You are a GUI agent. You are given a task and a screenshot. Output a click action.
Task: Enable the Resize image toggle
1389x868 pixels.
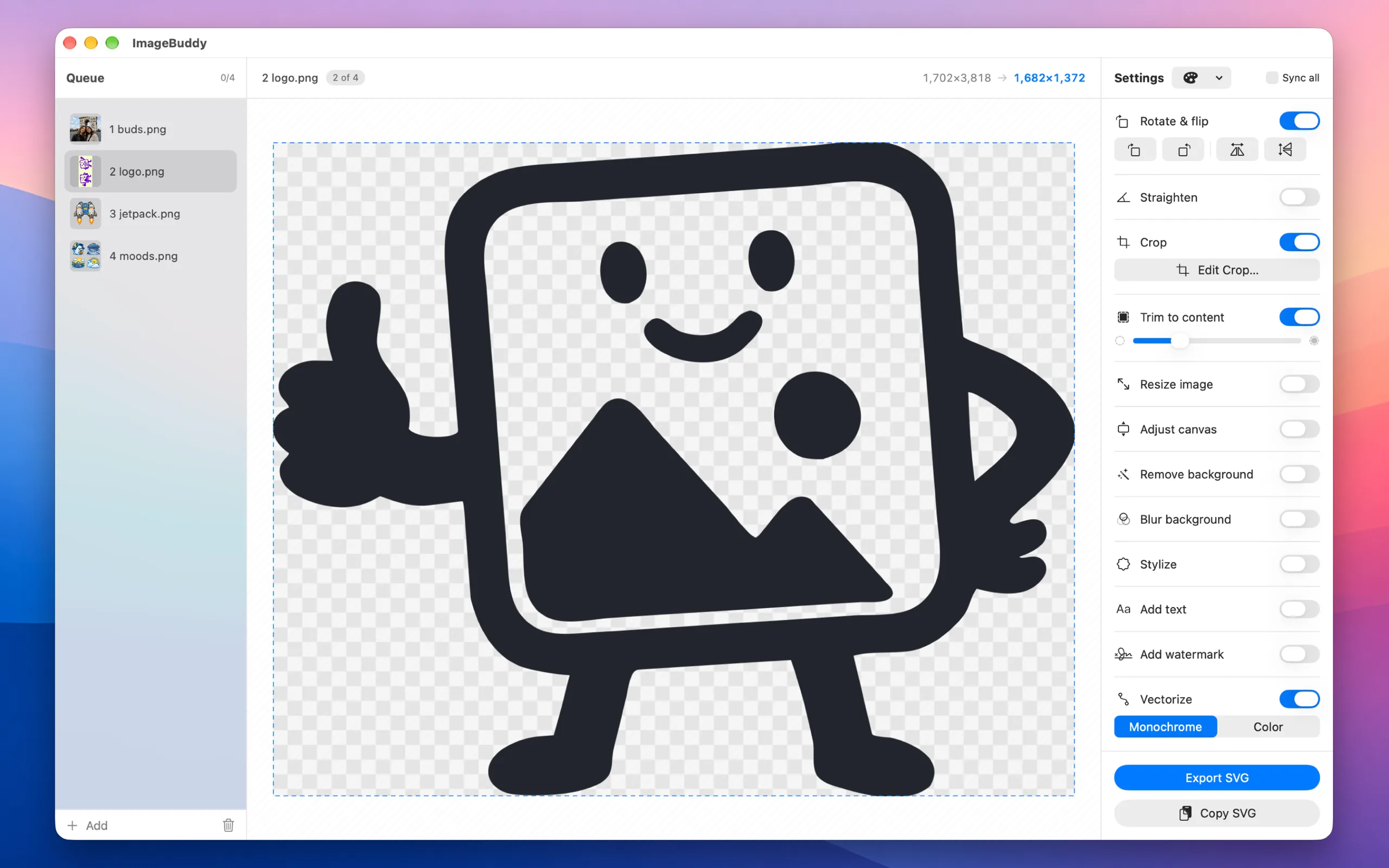pos(1299,384)
